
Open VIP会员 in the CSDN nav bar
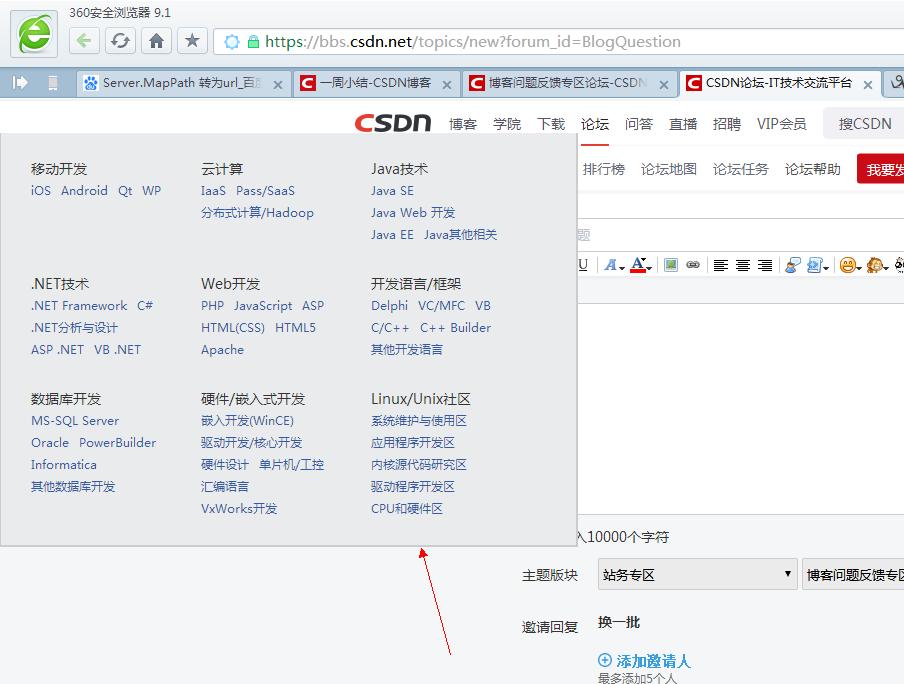pyautogui.click(x=781, y=123)
